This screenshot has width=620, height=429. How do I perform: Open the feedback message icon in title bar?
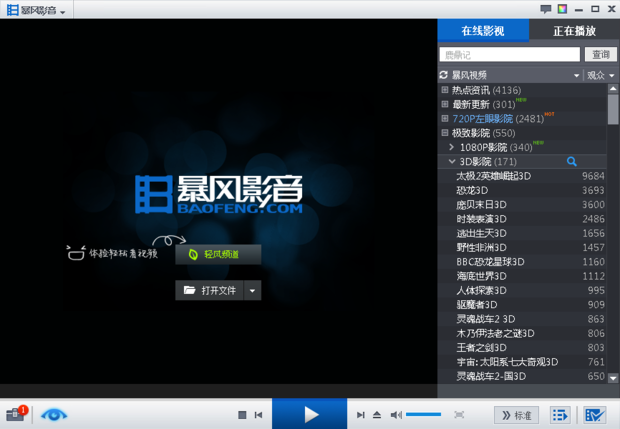546,9
